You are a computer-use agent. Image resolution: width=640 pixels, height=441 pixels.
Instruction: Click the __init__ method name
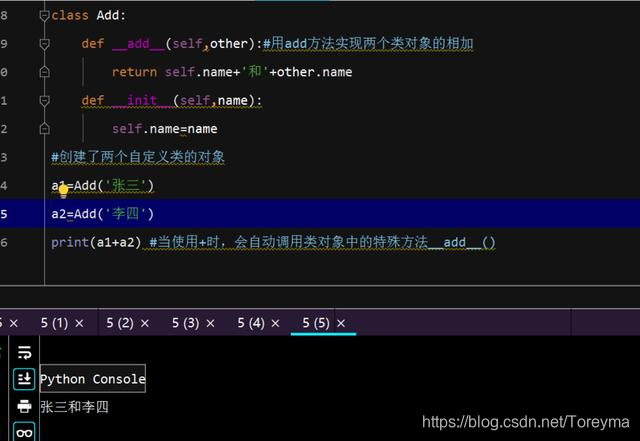[142, 100]
